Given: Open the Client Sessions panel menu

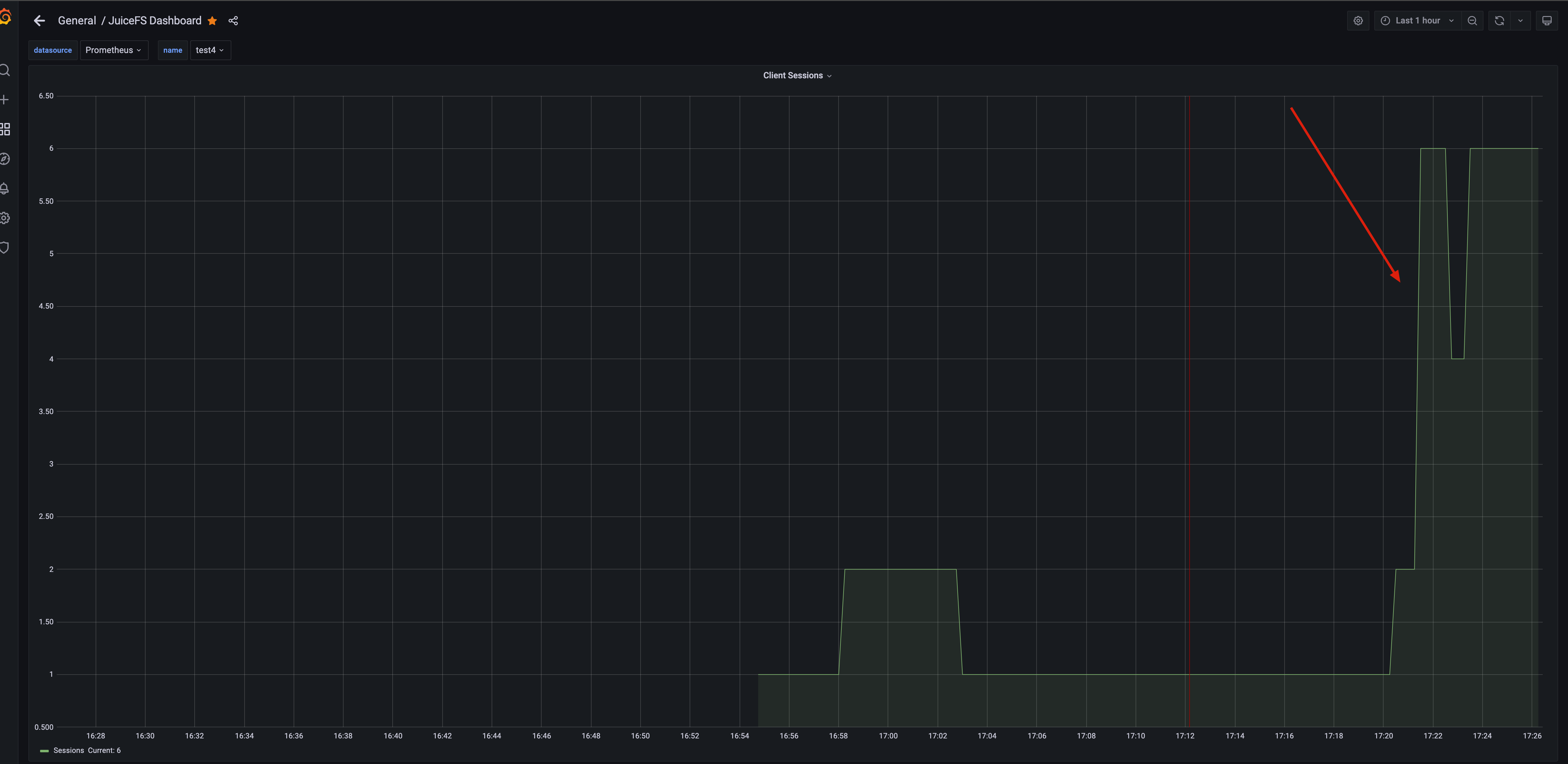Looking at the screenshot, I should [797, 76].
